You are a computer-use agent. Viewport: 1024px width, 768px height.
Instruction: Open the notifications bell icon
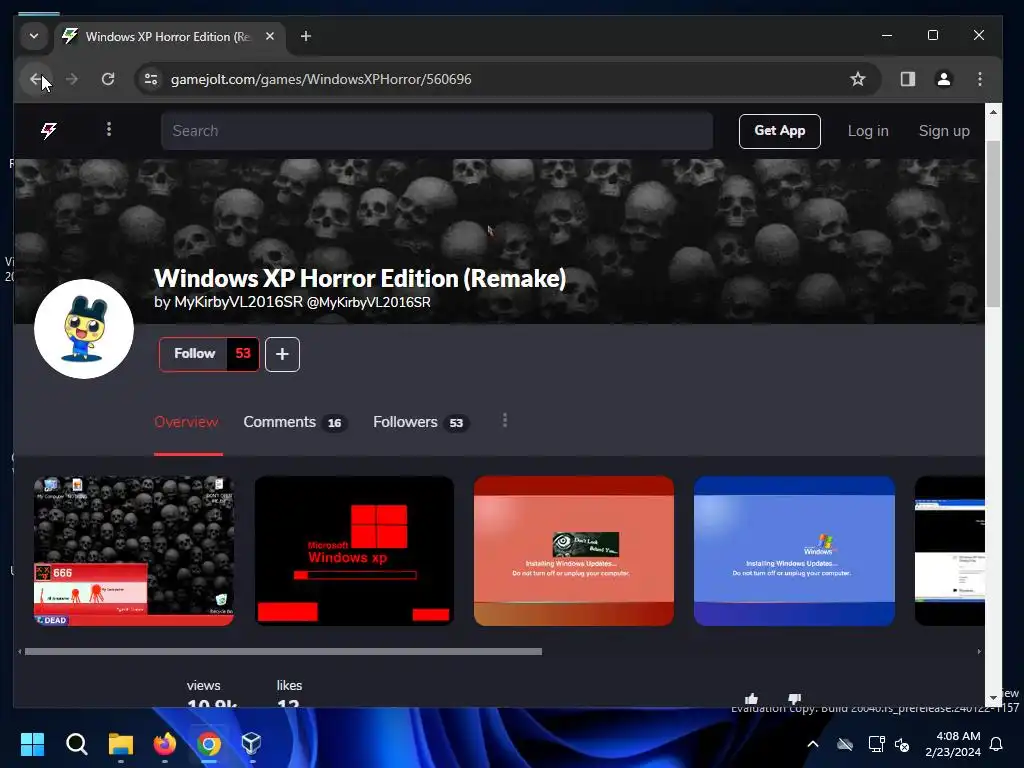(997, 744)
